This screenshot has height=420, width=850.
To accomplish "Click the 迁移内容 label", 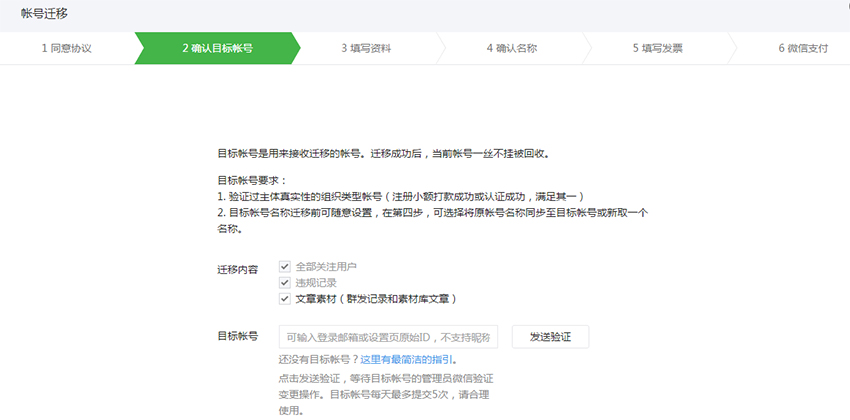I will 237,270.
